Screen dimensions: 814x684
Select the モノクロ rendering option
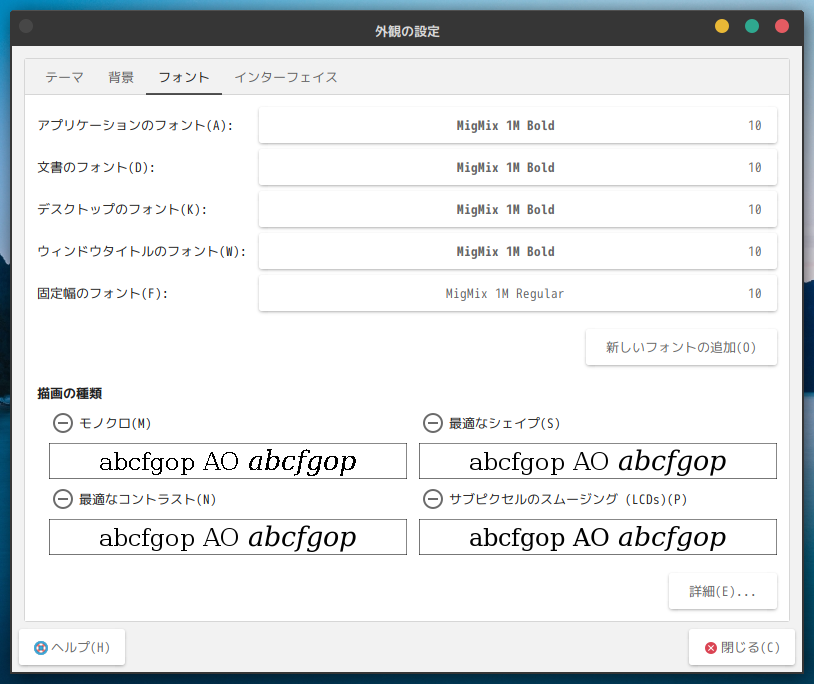(62, 423)
